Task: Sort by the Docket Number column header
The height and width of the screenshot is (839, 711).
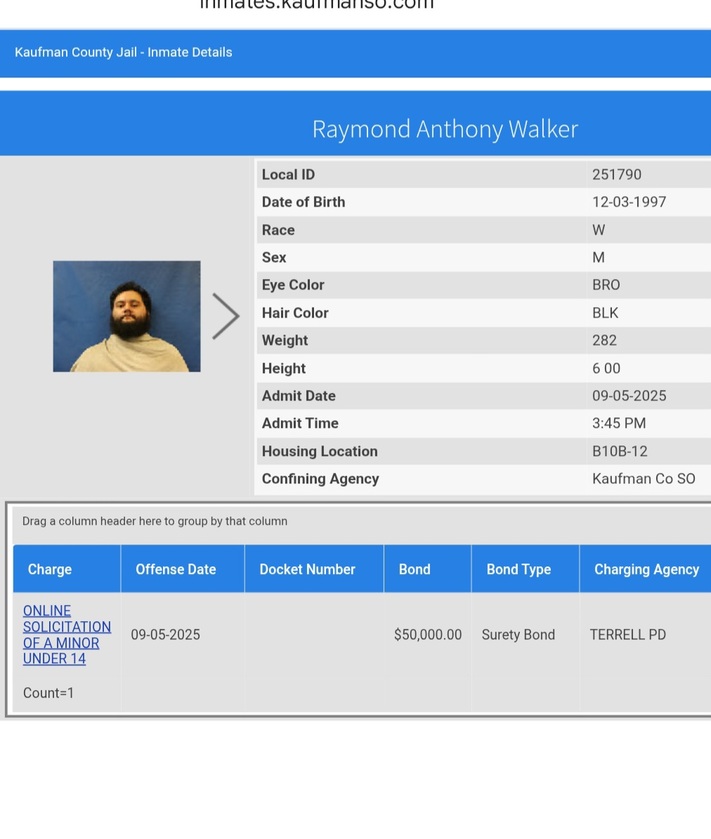Action: pyautogui.click(x=314, y=569)
